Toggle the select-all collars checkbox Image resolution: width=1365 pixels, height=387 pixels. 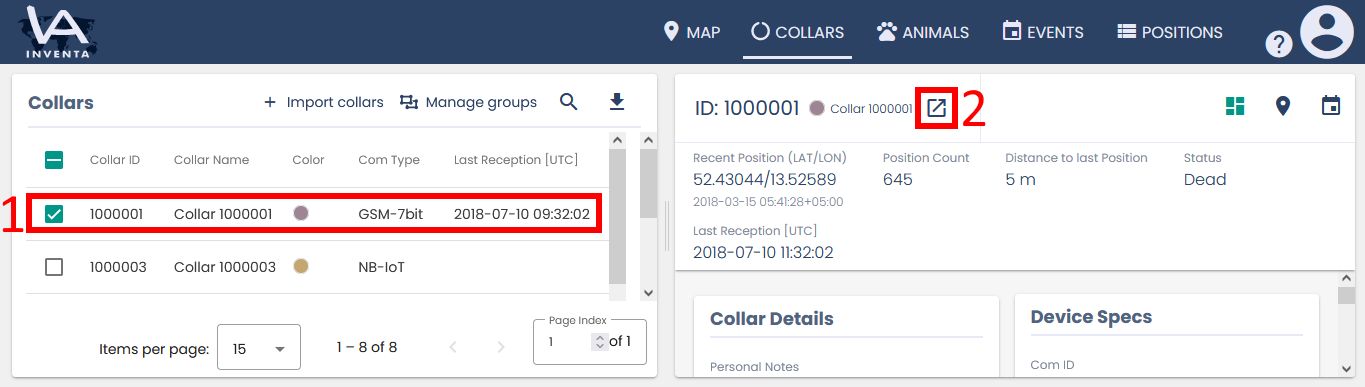coord(54,160)
